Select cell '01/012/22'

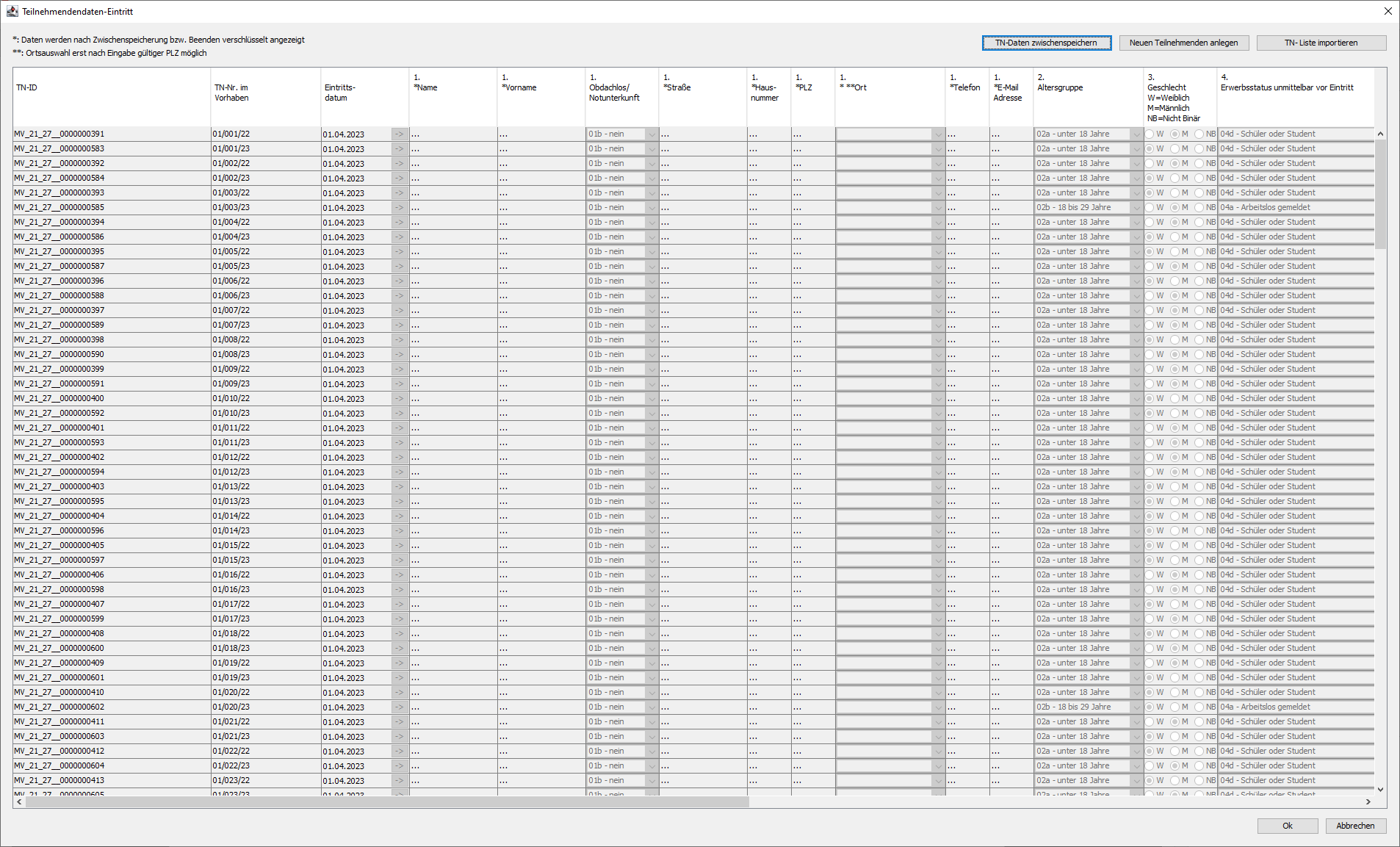tap(266, 457)
